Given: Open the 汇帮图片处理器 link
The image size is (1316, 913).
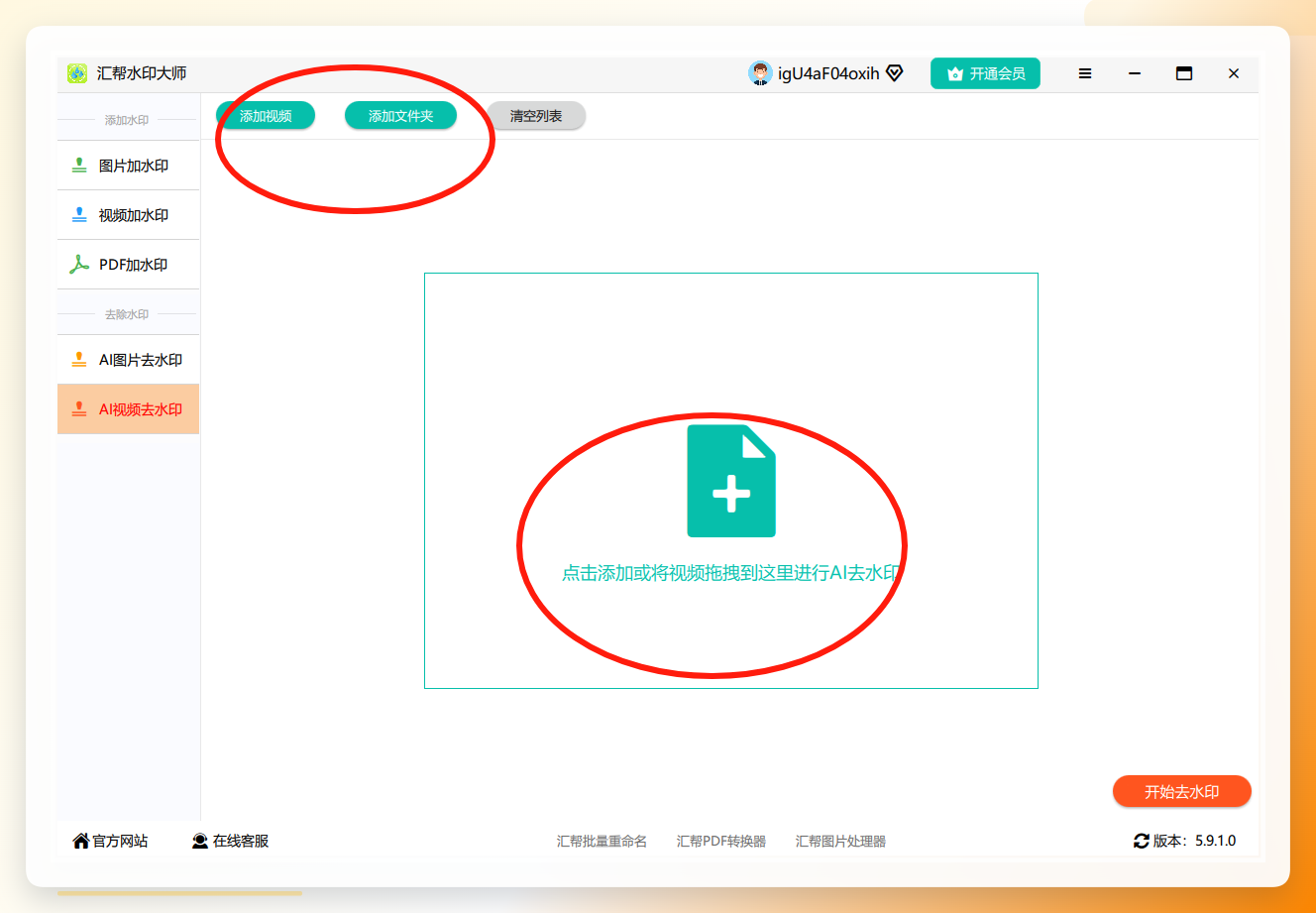Looking at the screenshot, I should pyautogui.click(x=840, y=841).
